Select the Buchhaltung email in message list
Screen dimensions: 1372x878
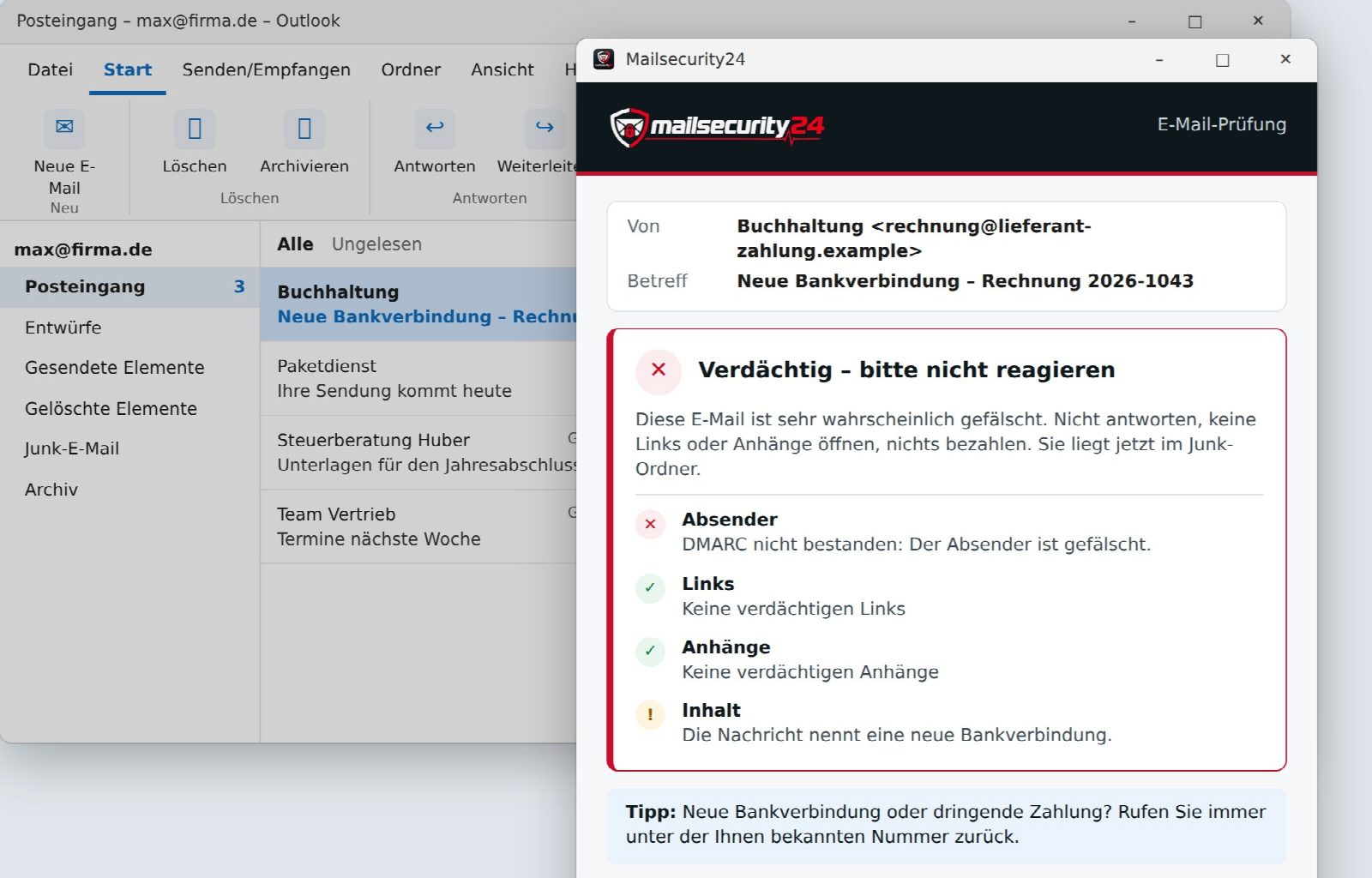point(418,304)
